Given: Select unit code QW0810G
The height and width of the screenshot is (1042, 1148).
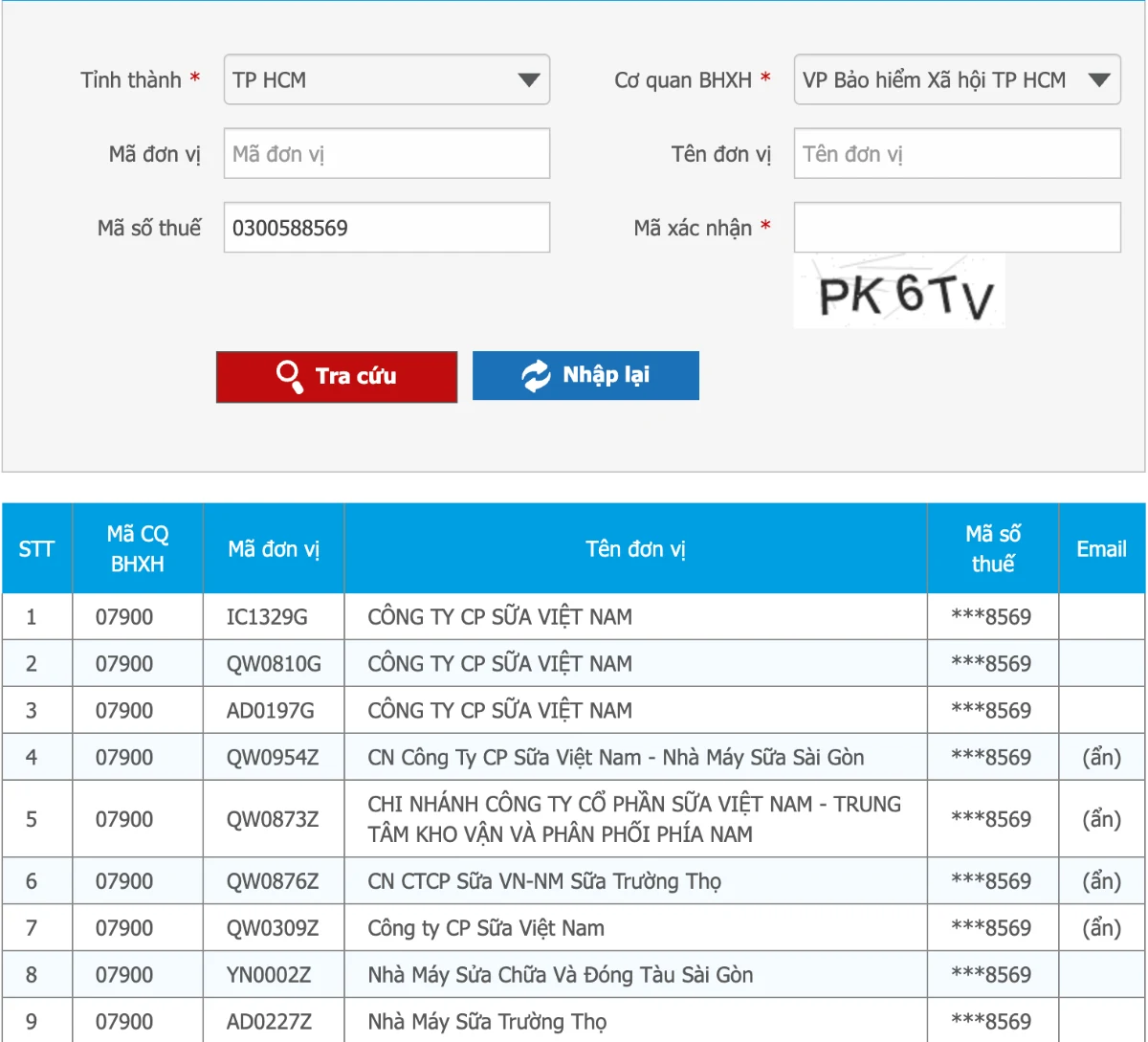Looking at the screenshot, I should [x=274, y=664].
